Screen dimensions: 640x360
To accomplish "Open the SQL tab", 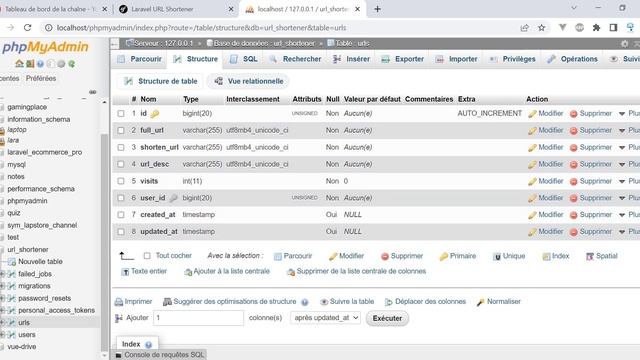I will [244, 59].
